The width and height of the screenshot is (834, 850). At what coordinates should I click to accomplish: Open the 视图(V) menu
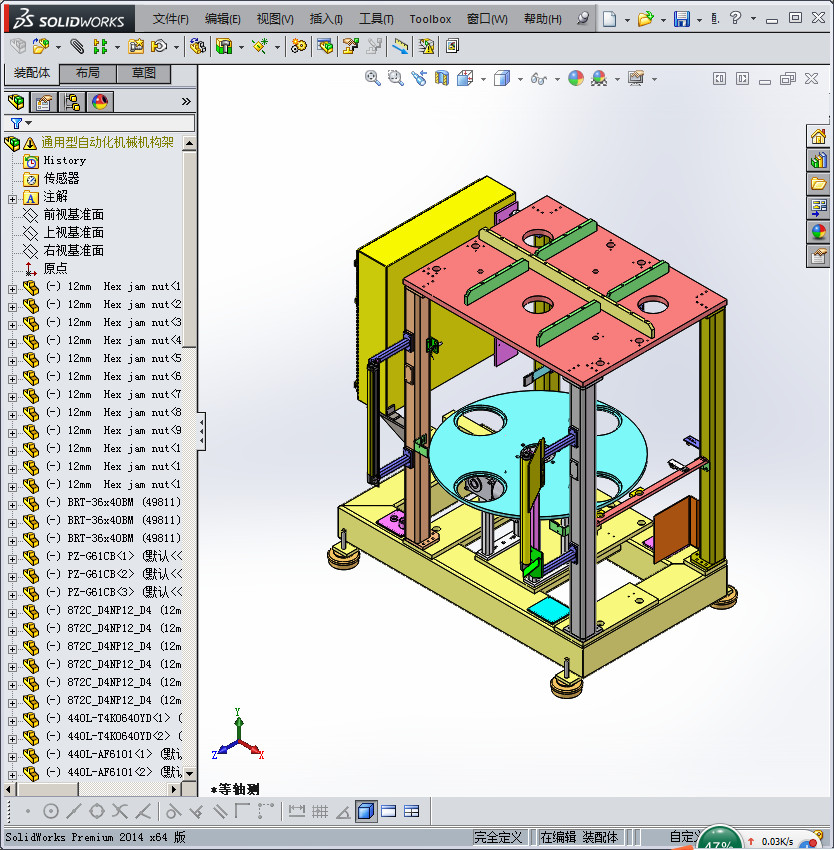(x=275, y=19)
